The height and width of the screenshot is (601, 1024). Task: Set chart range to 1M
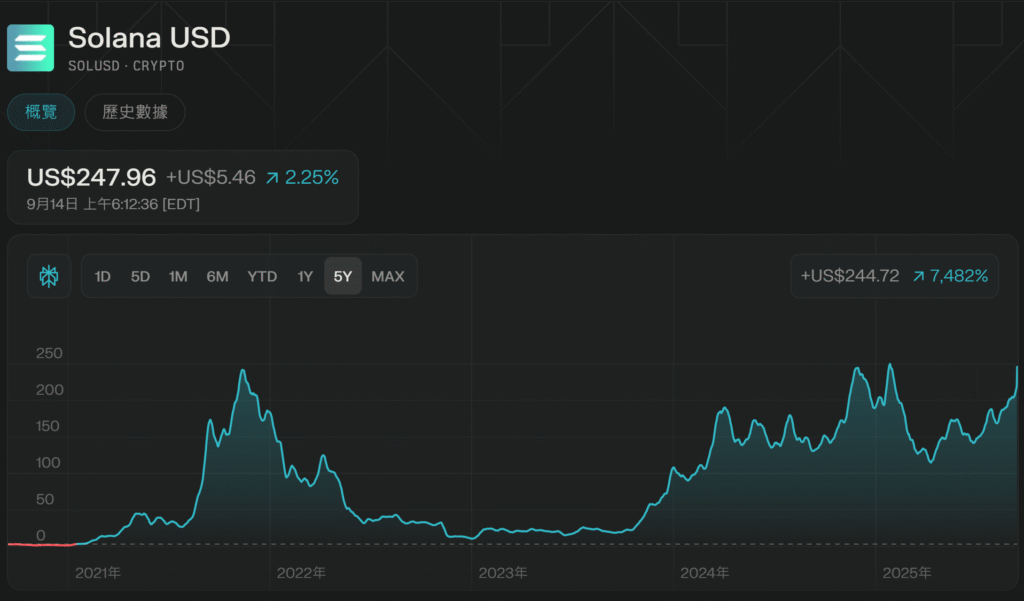point(178,276)
